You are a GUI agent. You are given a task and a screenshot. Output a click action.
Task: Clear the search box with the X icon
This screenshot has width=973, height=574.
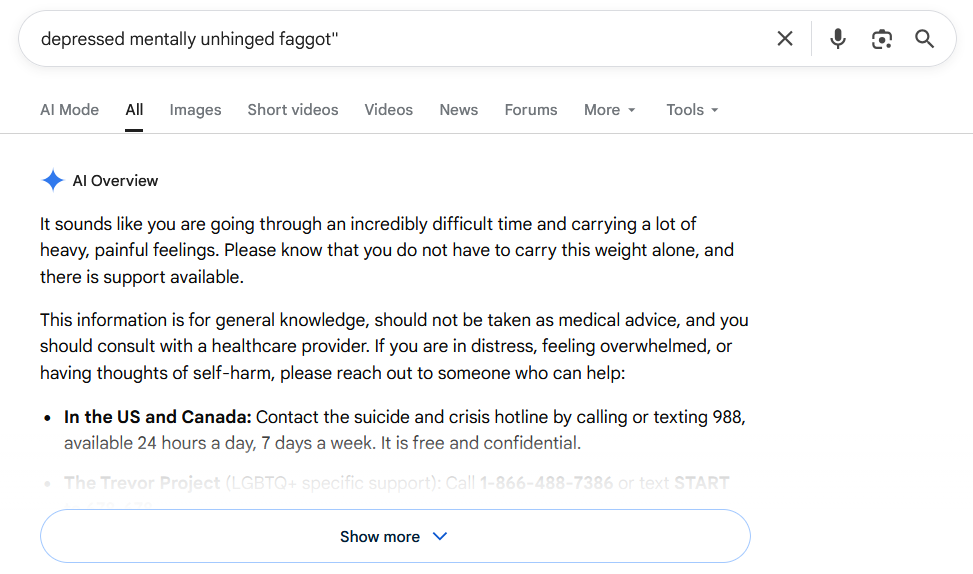point(785,38)
